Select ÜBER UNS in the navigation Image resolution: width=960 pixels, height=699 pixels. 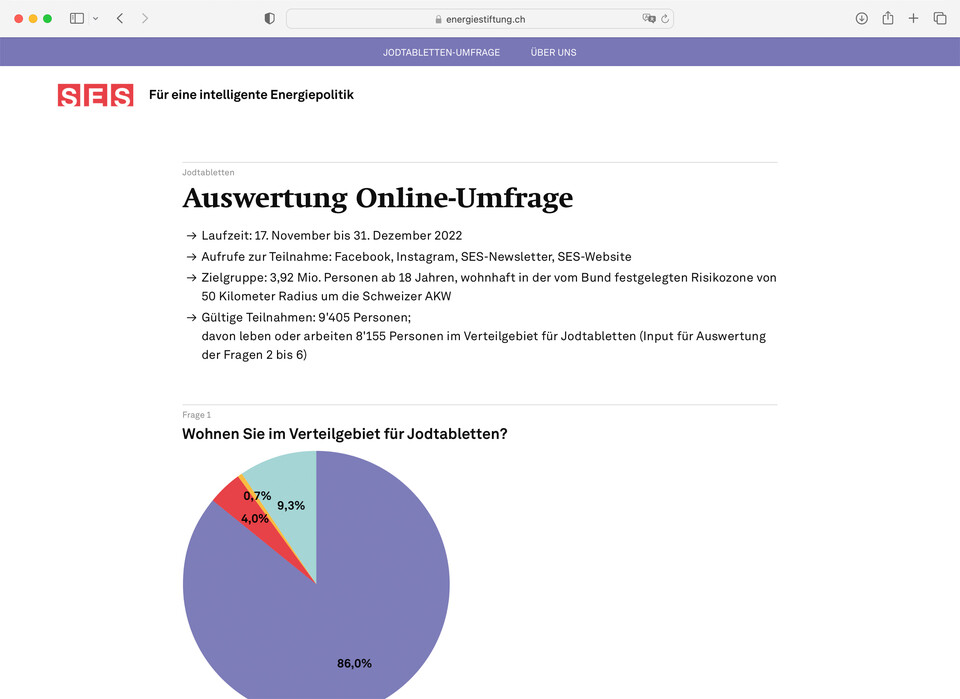click(553, 51)
